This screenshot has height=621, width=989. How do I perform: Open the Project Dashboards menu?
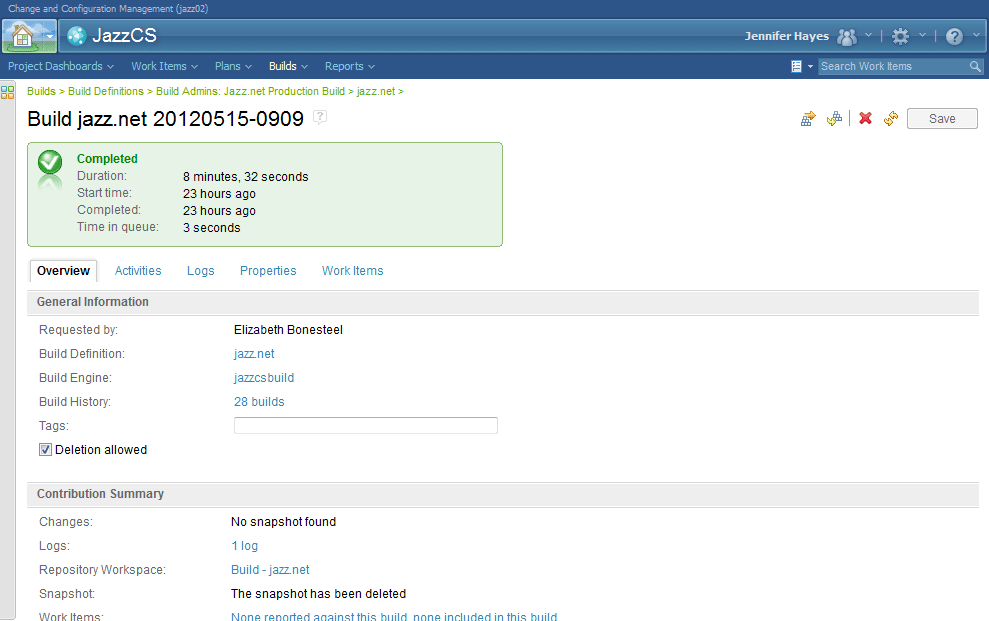[x=61, y=66]
